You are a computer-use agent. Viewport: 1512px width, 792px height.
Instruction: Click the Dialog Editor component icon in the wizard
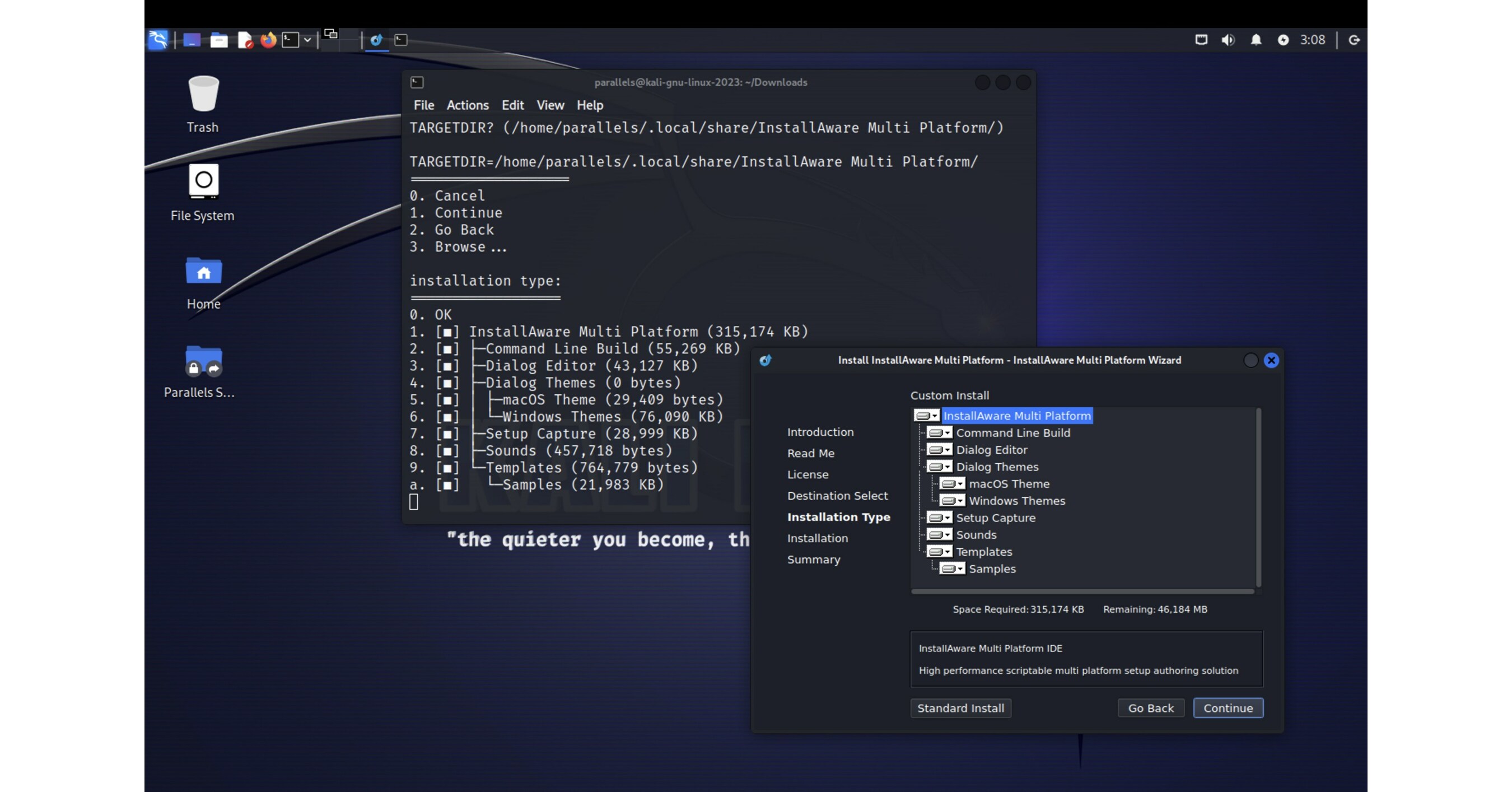pyautogui.click(x=937, y=450)
